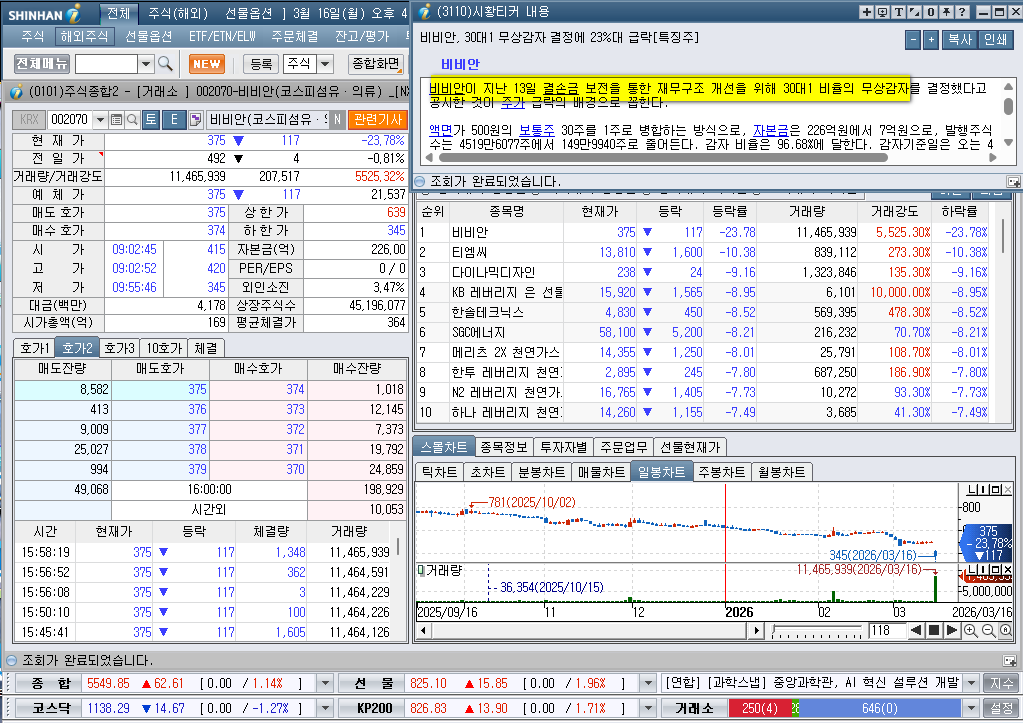Switch to 10호가 tab
Viewport: 1023px width, 723px height.
coord(164,348)
